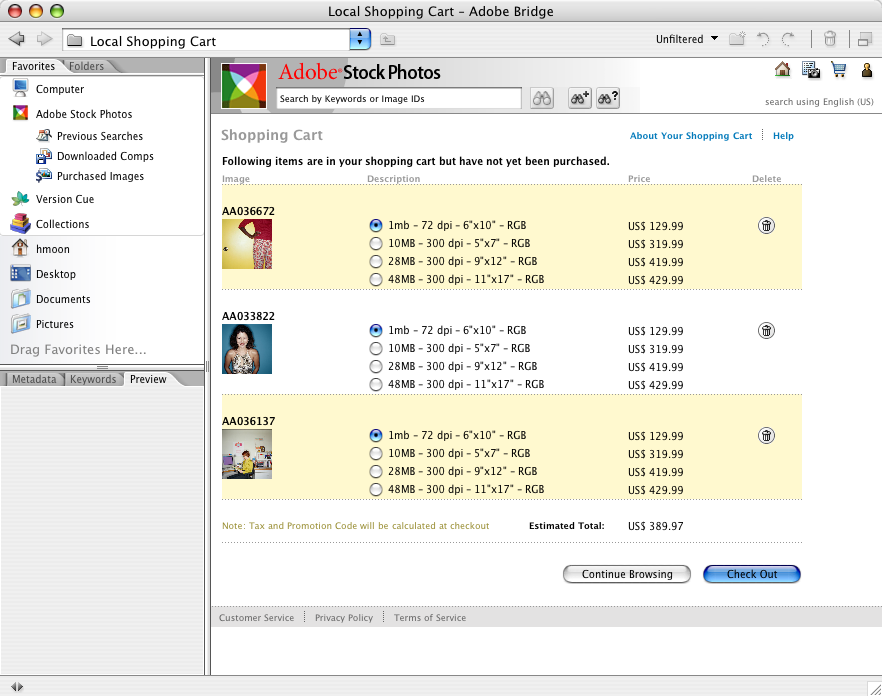Open downloaded comps icon in header

click(x=811, y=70)
